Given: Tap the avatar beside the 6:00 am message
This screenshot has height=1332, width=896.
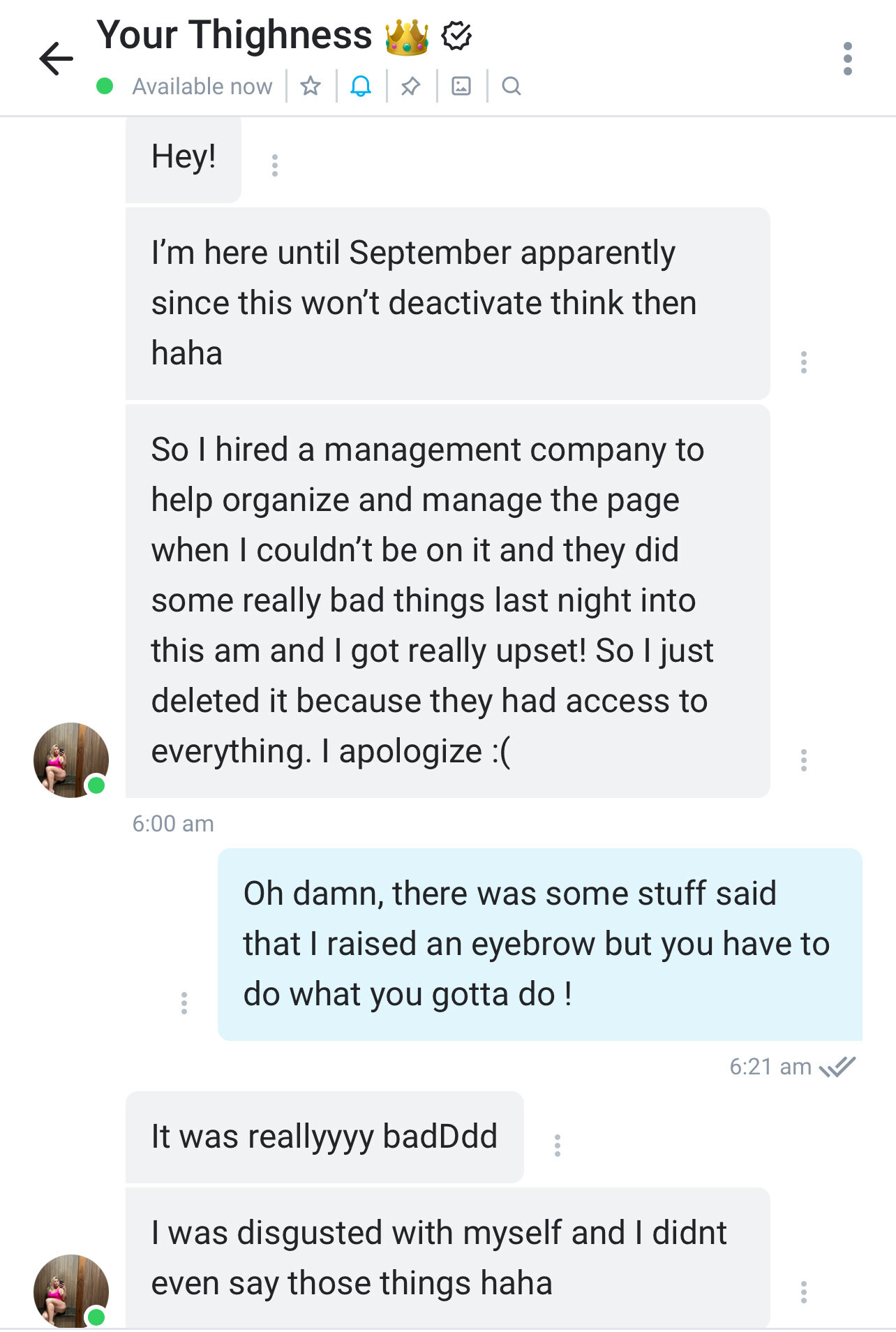Looking at the screenshot, I should point(71,760).
